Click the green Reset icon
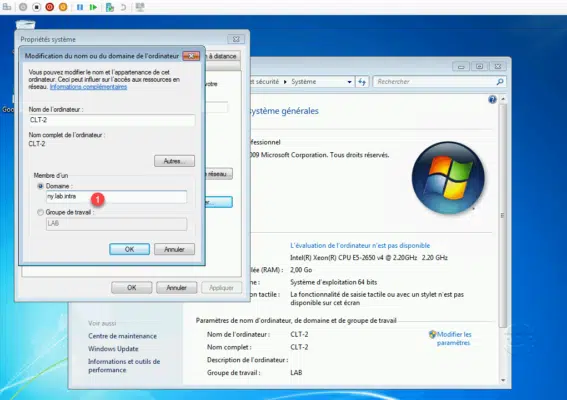Image resolution: width=567 pixels, height=400 pixels. (x=93, y=7)
